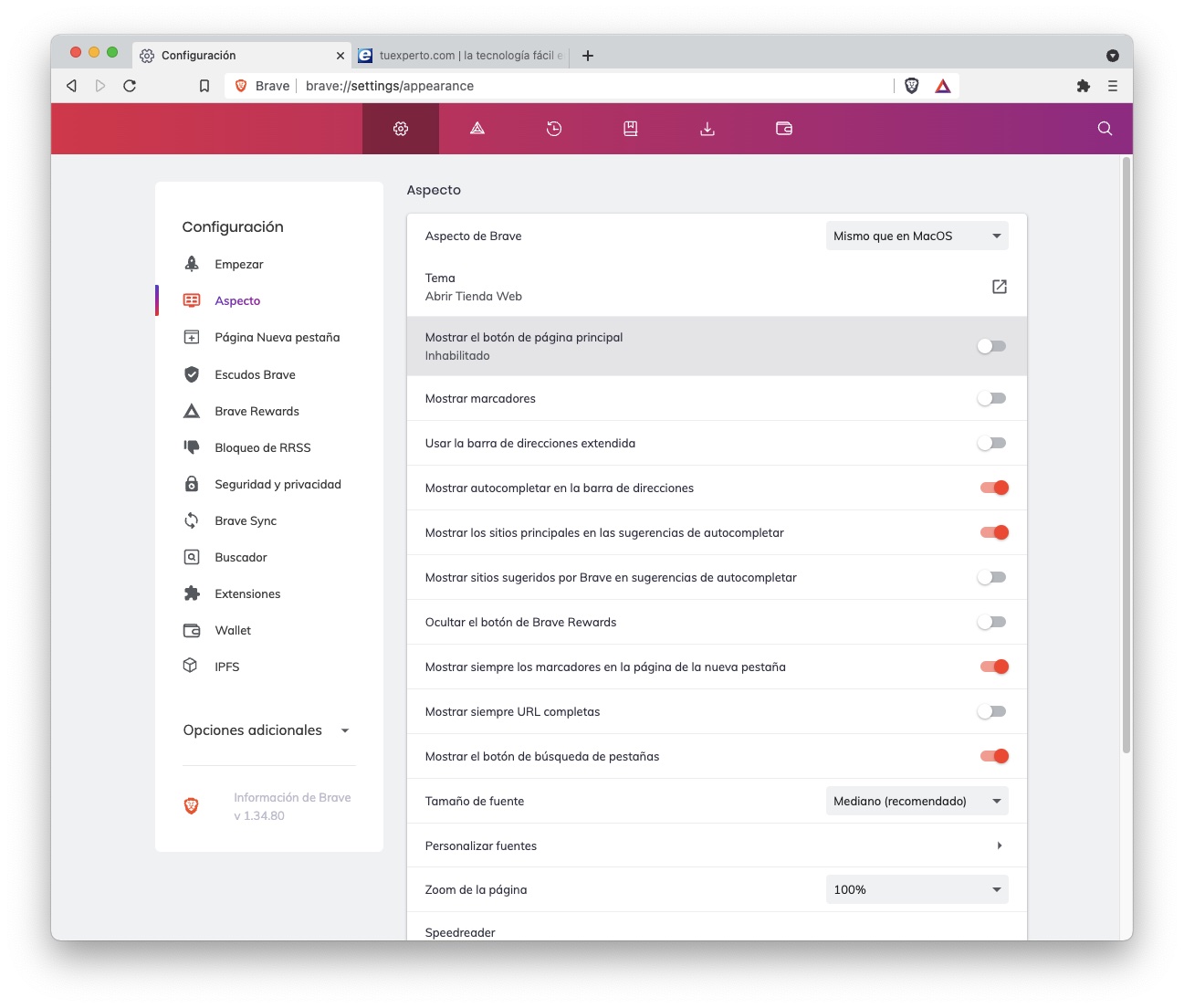The height and width of the screenshot is (1008, 1184).
Task: Open the History icon in top toolbar
Action: pos(554,129)
